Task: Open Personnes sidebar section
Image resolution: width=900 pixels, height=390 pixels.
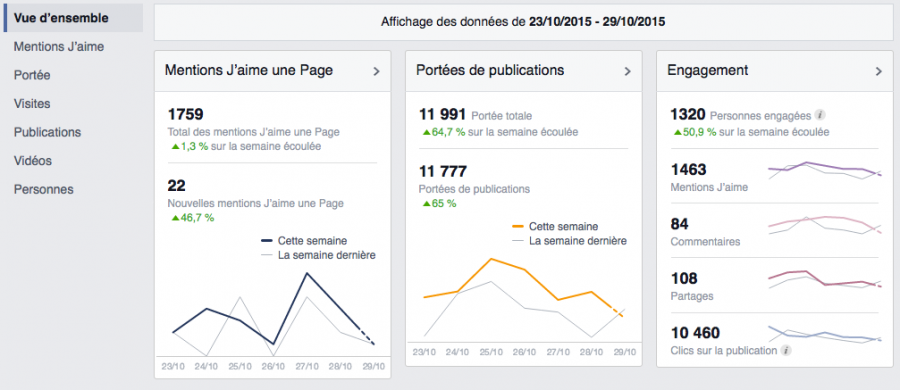Action: click(44, 190)
